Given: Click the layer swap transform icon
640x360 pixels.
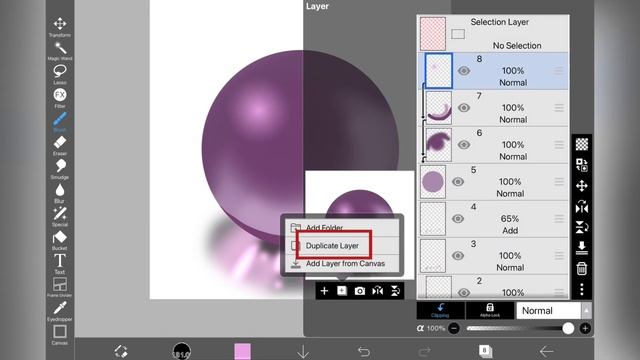Looking at the screenshot, I should point(582,165).
